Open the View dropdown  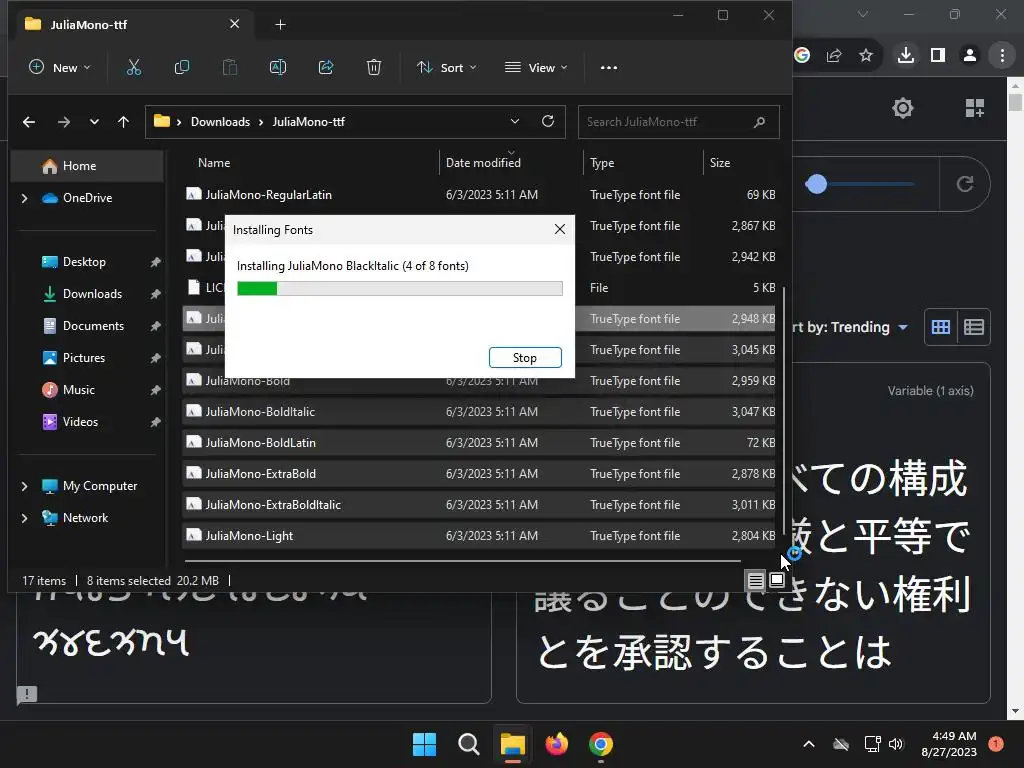click(x=536, y=67)
